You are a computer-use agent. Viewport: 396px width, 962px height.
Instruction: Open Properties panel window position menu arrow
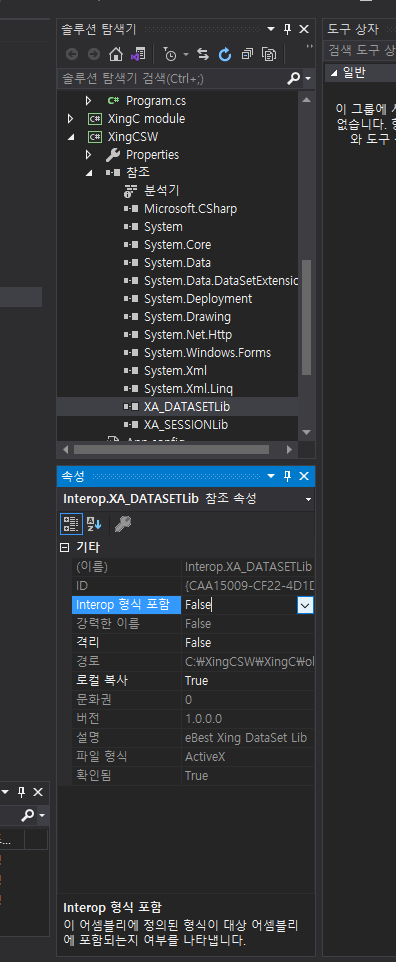click(271, 476)
